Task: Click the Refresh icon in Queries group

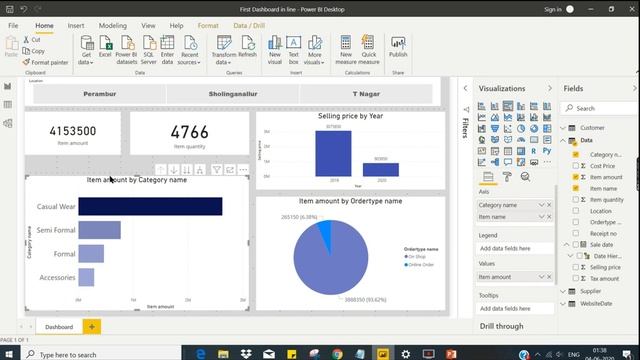Action: point(247,46)
